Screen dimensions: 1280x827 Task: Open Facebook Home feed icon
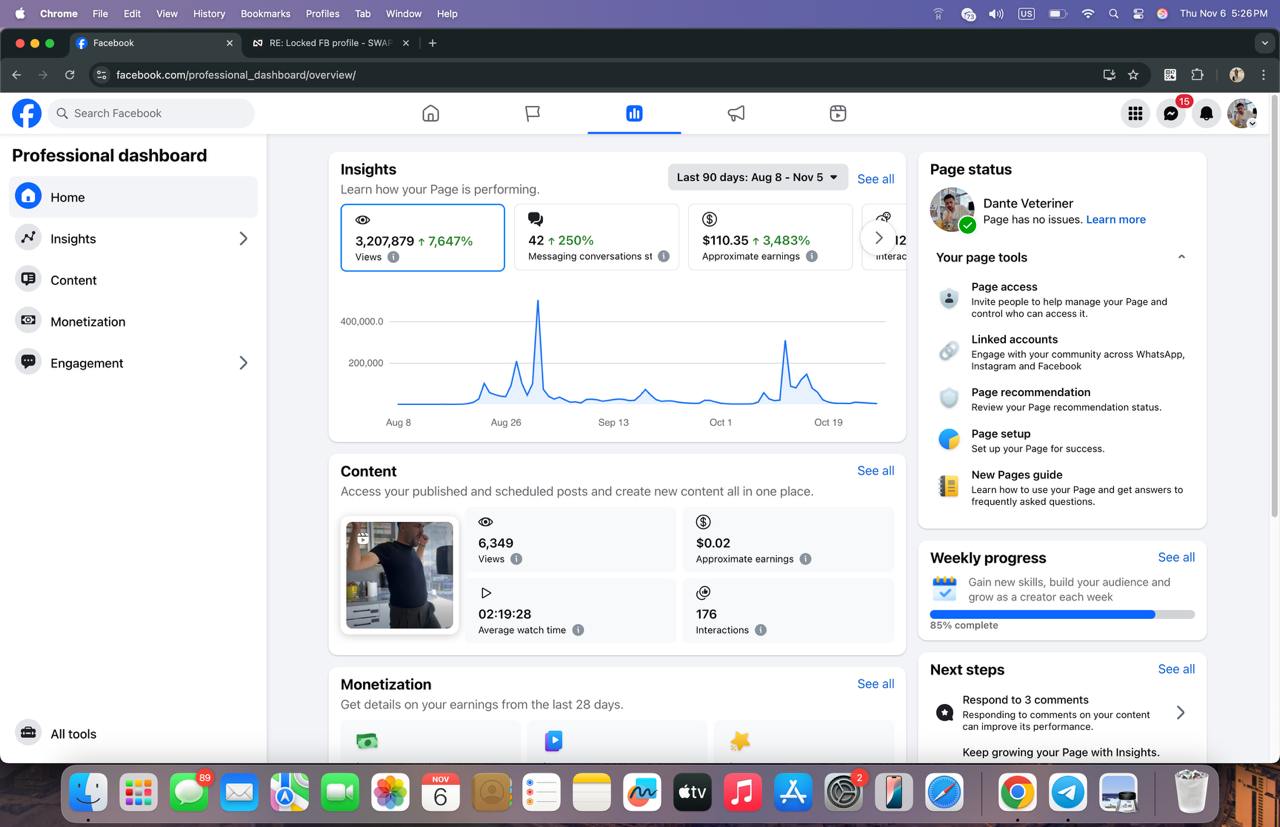(431, 113)
